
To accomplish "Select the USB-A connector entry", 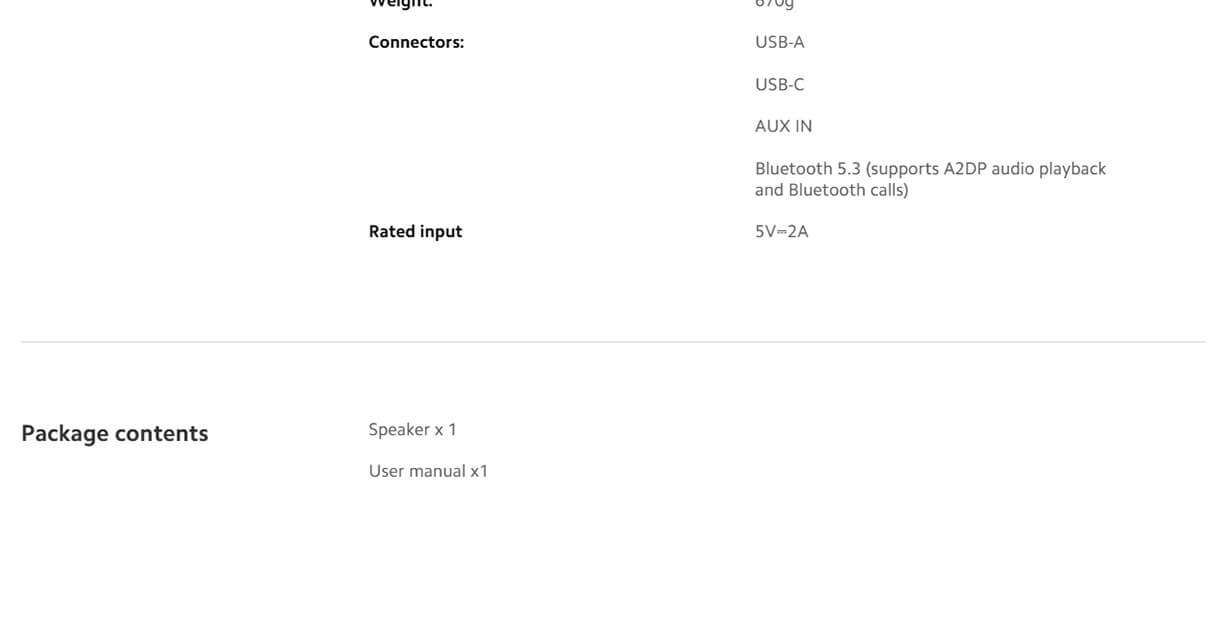I will [x=779, y=42].
